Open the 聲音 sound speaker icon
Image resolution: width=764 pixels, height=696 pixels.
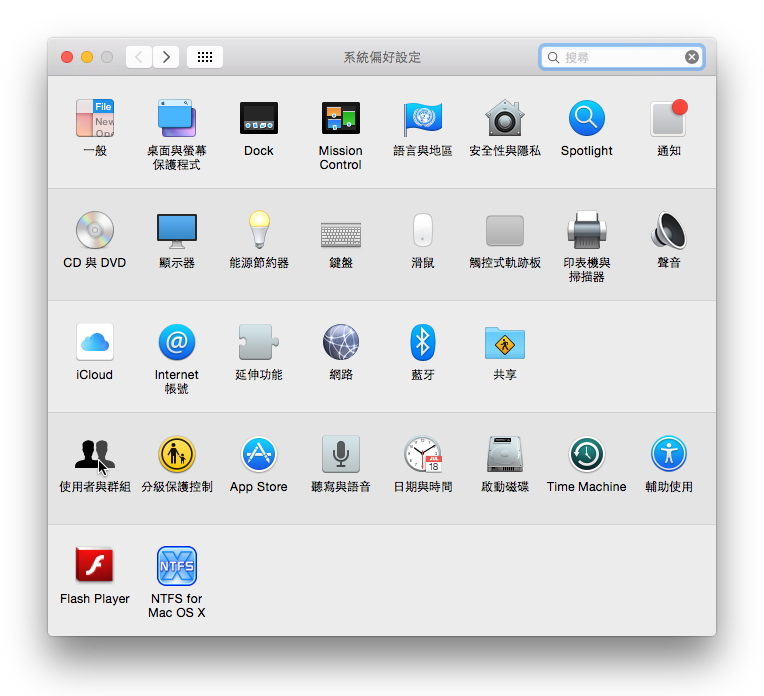668,231
